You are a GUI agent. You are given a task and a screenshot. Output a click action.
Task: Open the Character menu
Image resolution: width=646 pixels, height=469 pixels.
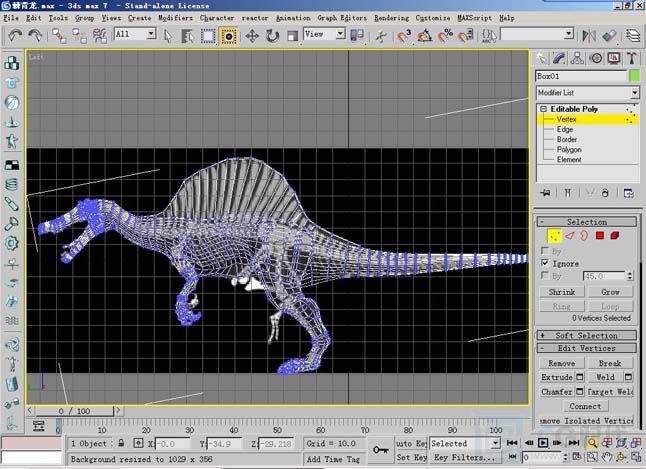coord(217,18)
